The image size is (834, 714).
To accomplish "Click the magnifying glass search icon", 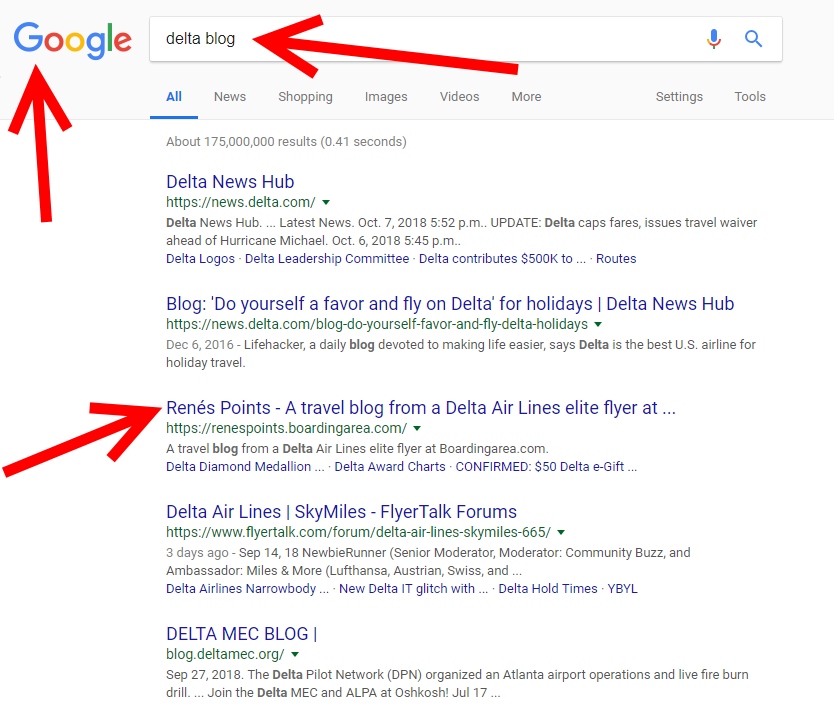I will [751, 38].
